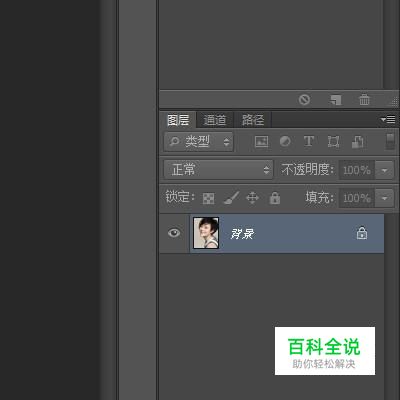Click the cancel/no-entry icon above Layers panel
This screenshot has width=400, height=400.
[304, 99]
